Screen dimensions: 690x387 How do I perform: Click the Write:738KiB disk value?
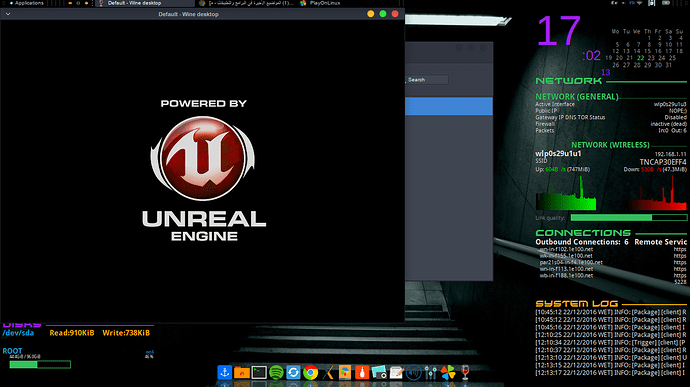pyautogui.click(x=126, y=333)
